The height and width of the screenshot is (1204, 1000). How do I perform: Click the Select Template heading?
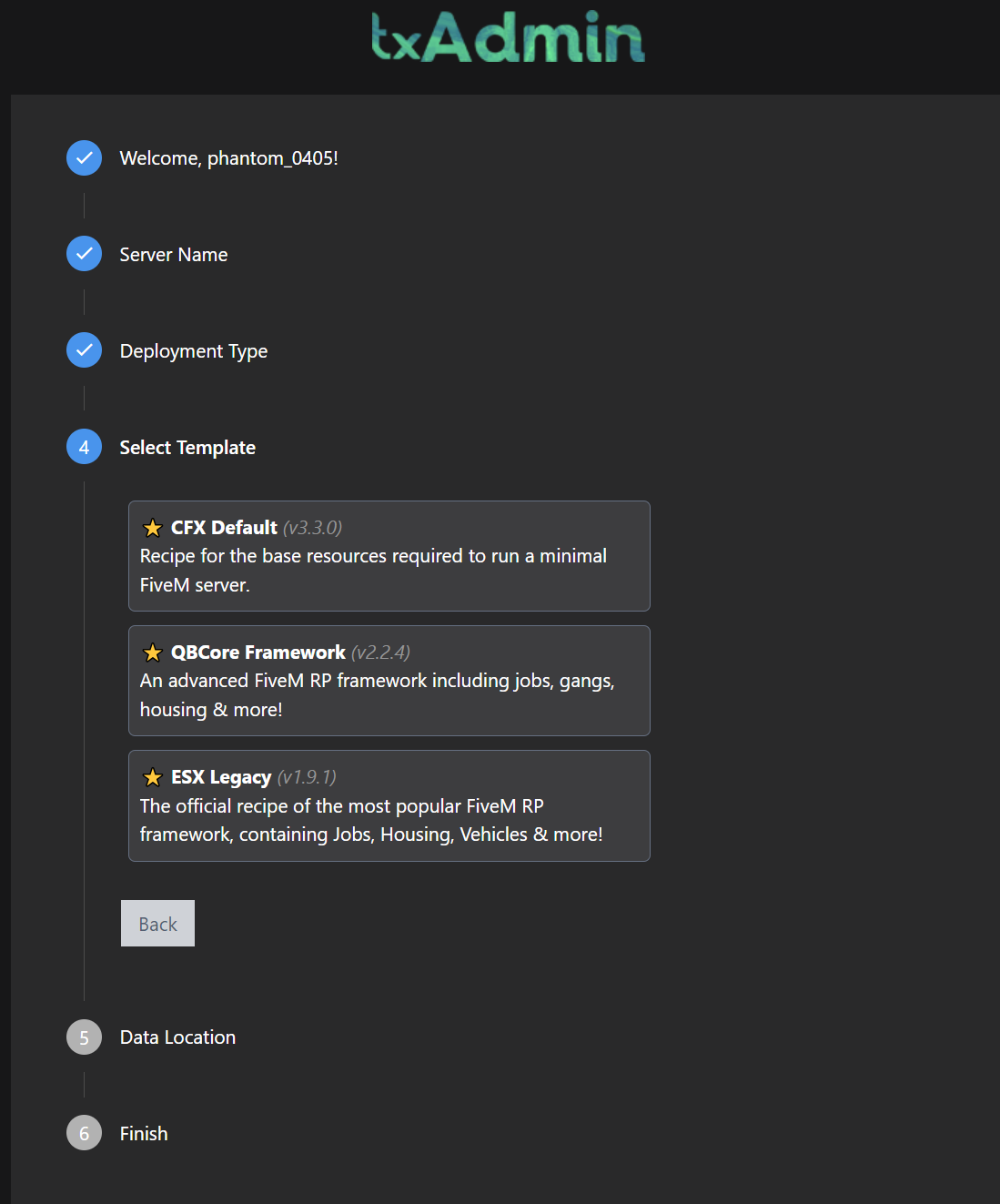tap(187, 447)
